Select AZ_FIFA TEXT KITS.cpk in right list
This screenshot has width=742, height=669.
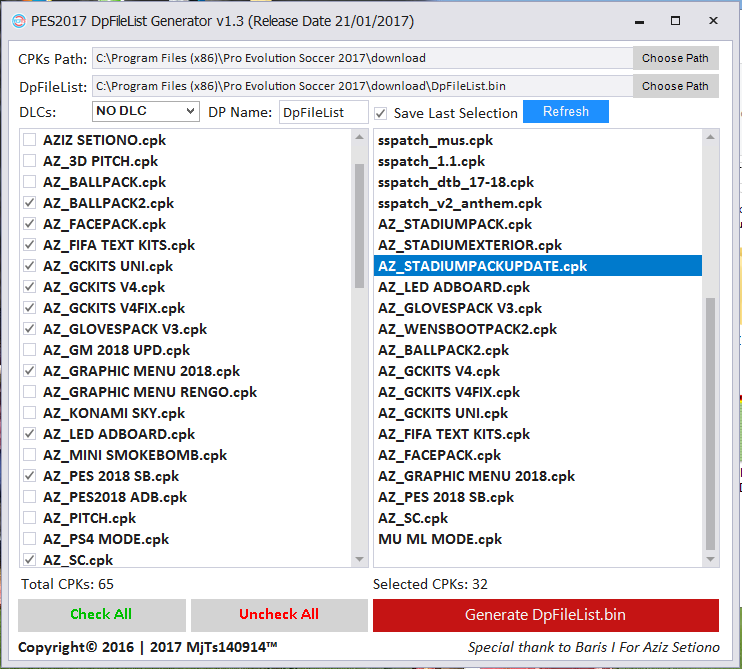[x=538, y=434]
